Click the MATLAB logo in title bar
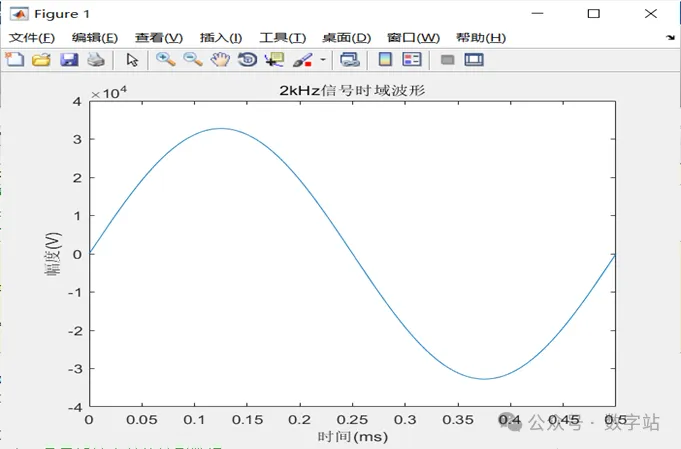 (19, 14)
